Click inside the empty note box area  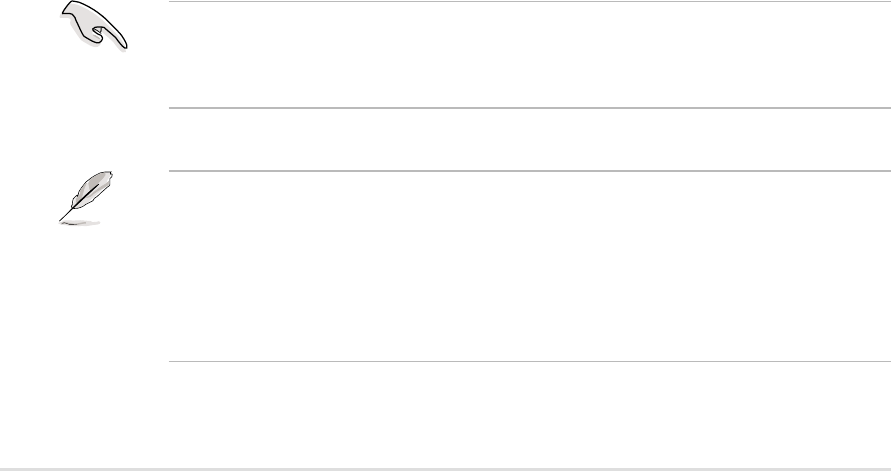[528, 266]
